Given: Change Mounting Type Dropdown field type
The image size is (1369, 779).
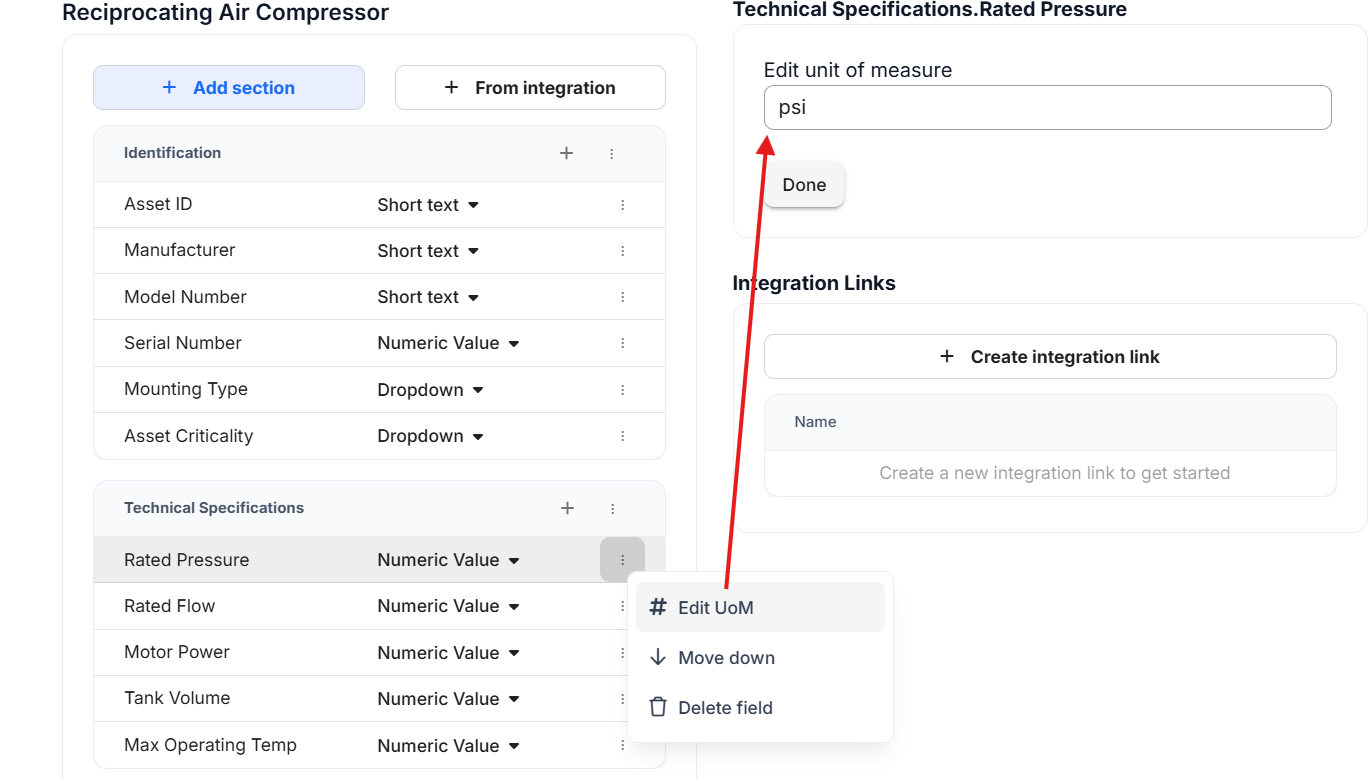Looking at the screenshot, I should [430, 390].
